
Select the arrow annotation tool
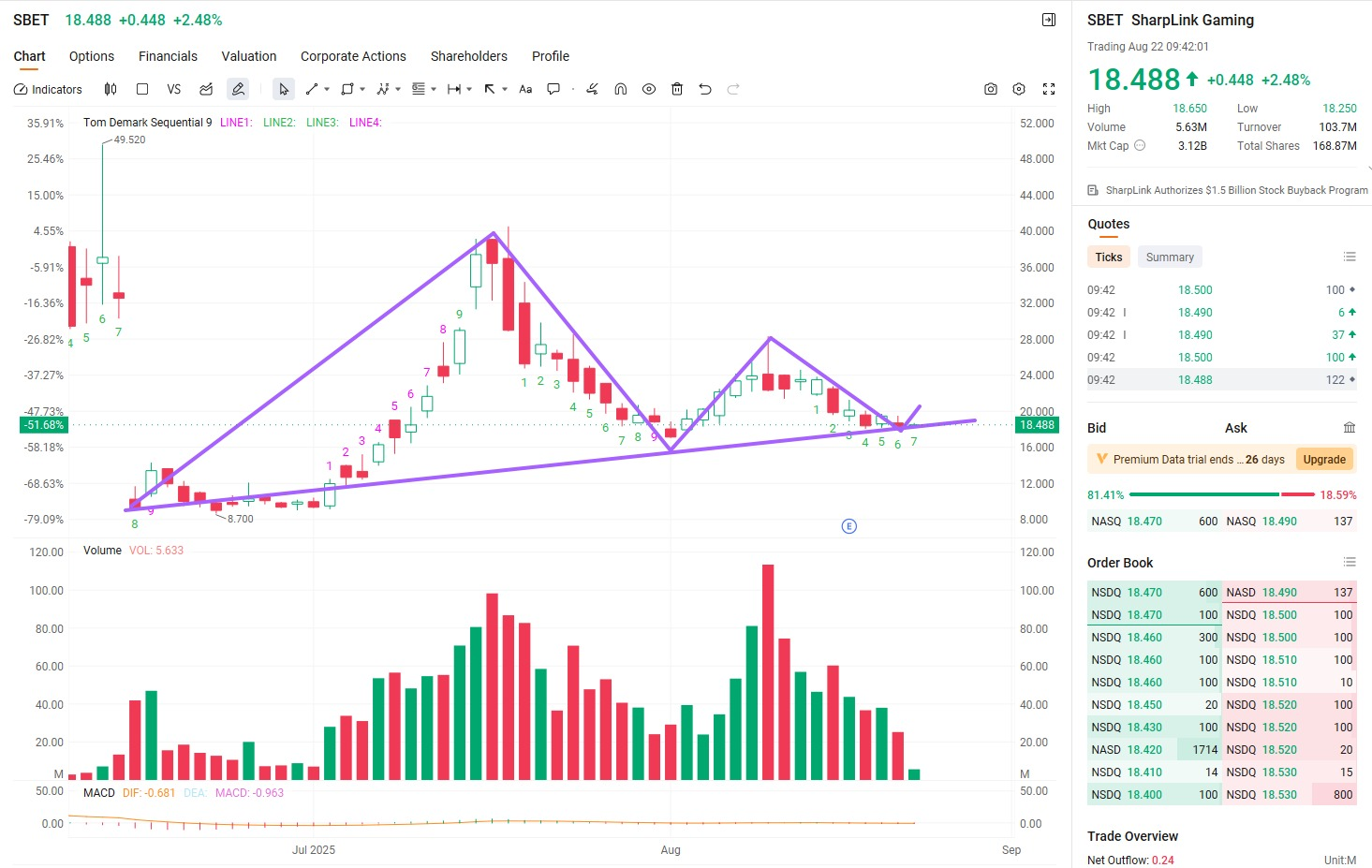pos(490,90)
